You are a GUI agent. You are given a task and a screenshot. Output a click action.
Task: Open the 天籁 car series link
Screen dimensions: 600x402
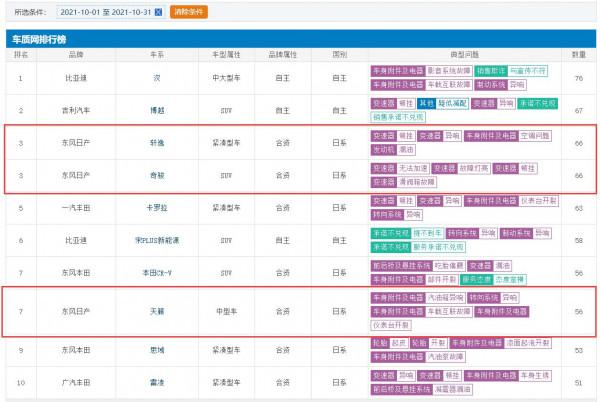(x=156, y=312)
